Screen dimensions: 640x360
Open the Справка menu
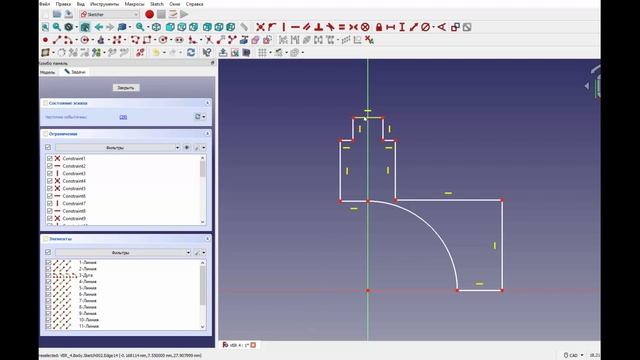point(194,4)
